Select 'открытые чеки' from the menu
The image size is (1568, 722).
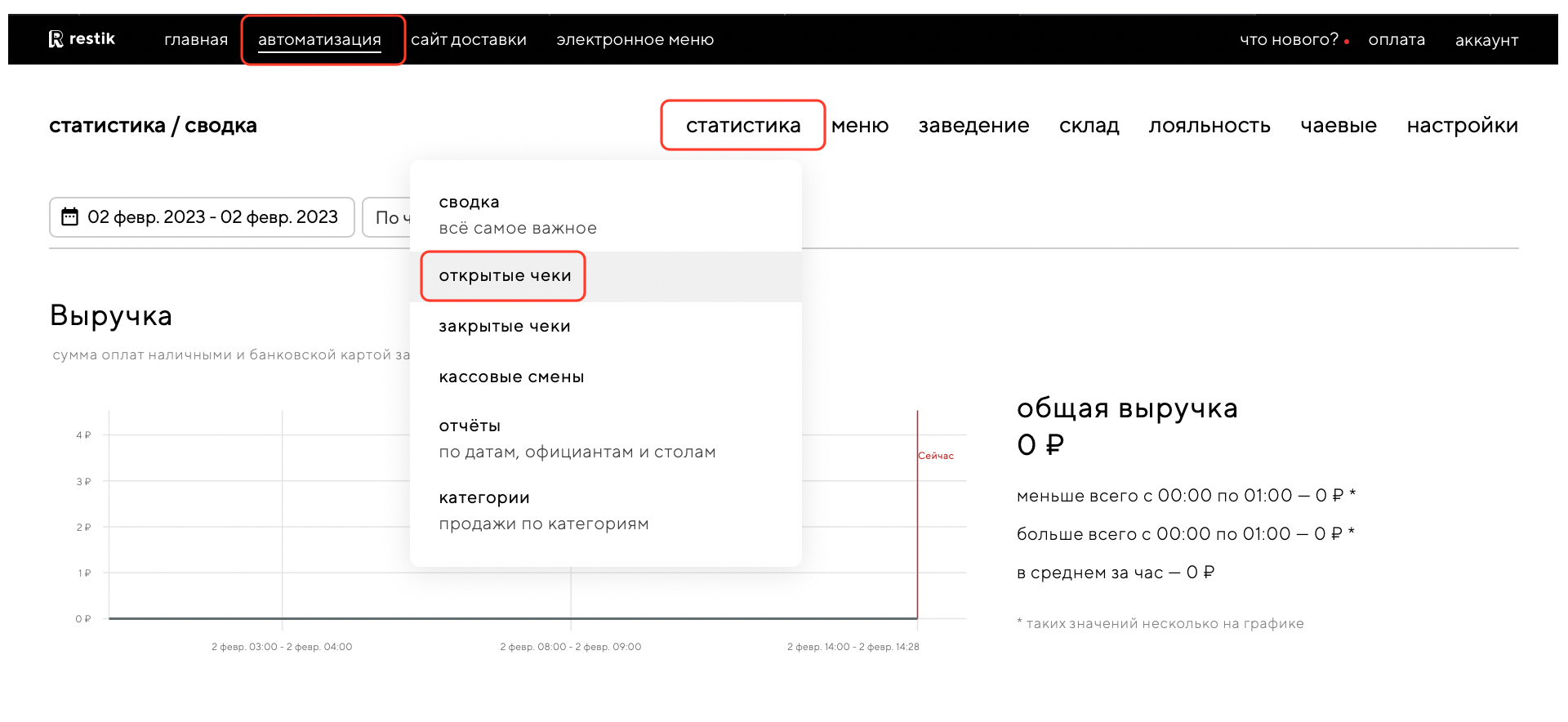click(x=505, y=276)
